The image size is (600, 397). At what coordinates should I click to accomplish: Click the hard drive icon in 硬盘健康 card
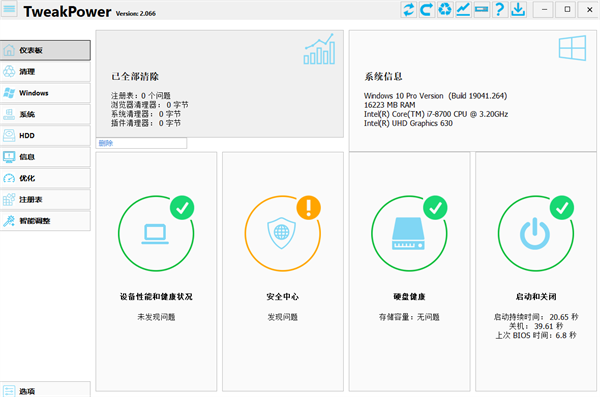click(x=408, y=234)
